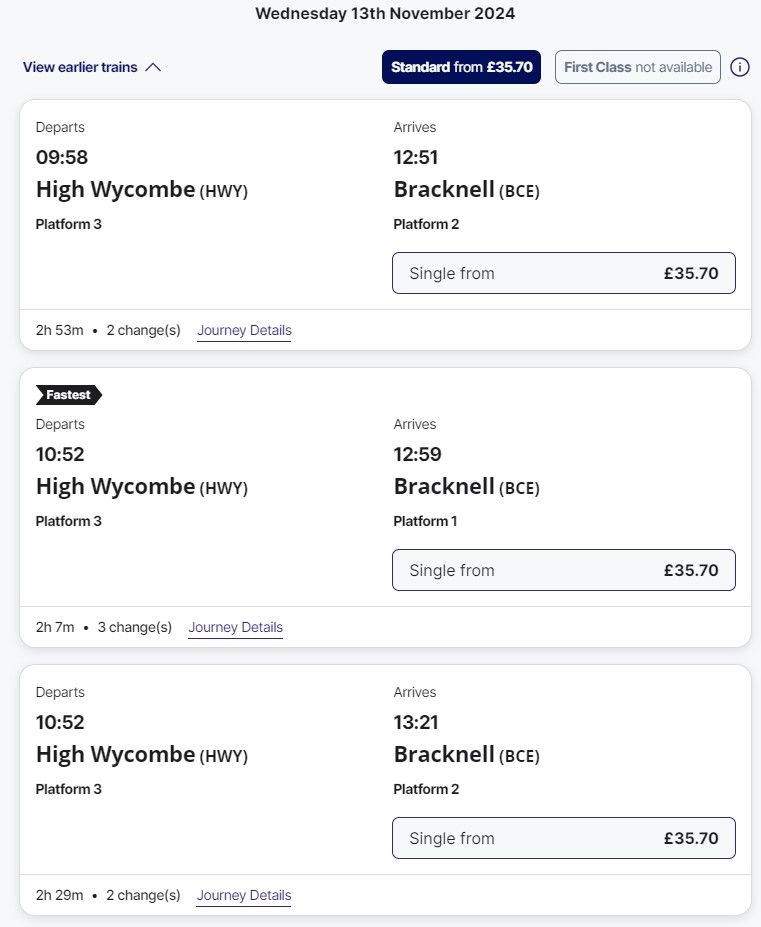This screenshot has width=761, height=927.
Task: Click the 2h 53m duration text
Action: [59, 331]
